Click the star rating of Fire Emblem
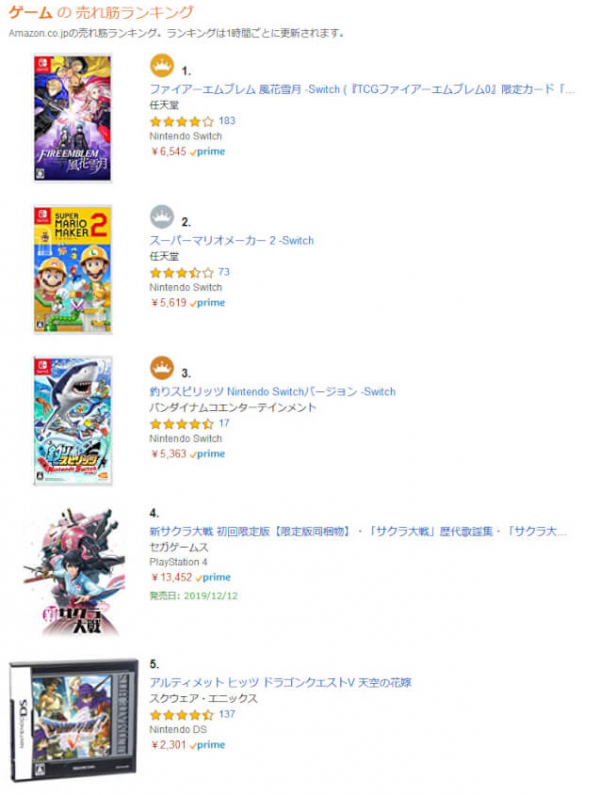Image resolution: width=600 pixels, height=795 pixels. (x=182, y=121)
